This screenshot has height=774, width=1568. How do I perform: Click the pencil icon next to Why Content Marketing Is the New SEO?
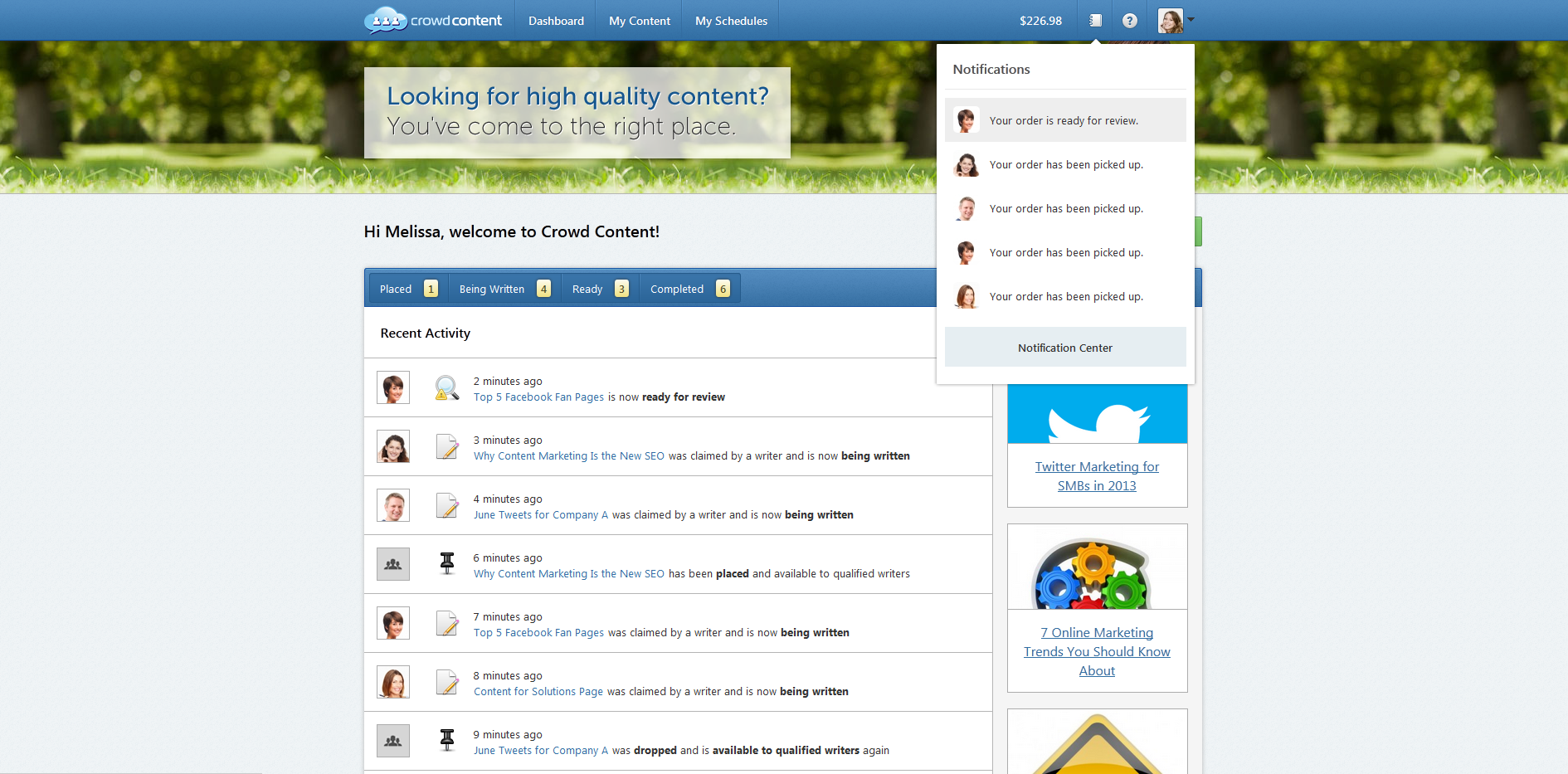pyautogui.click(x=446, y=446)
